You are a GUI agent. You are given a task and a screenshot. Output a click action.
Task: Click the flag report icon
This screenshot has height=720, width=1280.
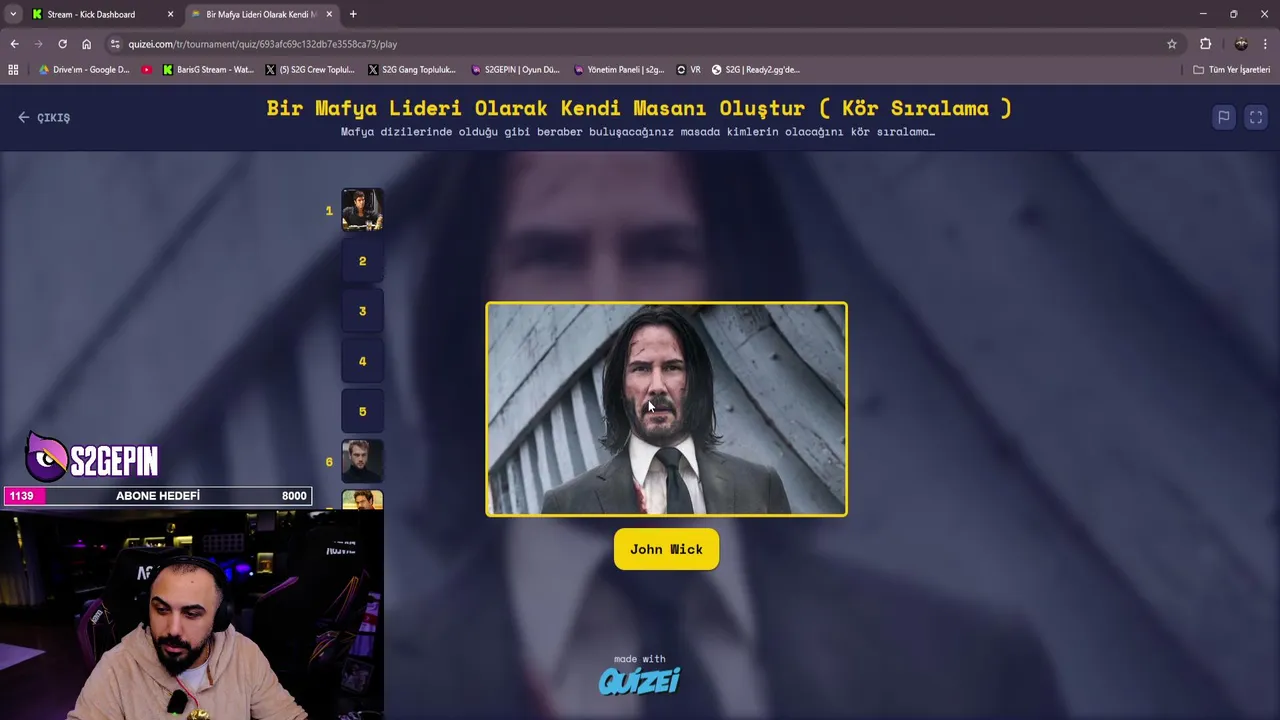(x=1223, y=117)
